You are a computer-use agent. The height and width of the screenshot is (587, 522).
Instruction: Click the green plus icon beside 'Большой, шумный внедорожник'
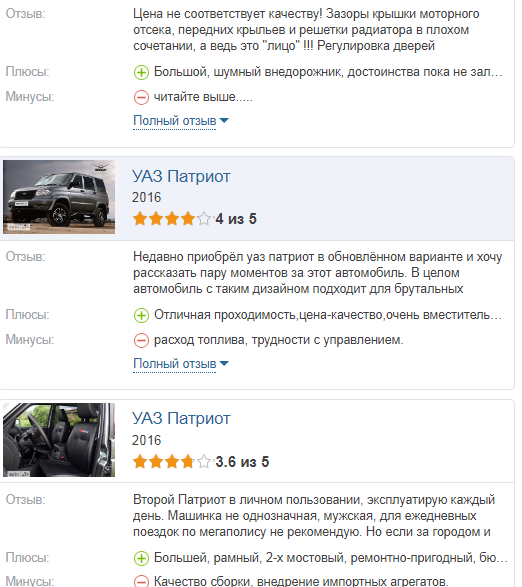[141, 72]
